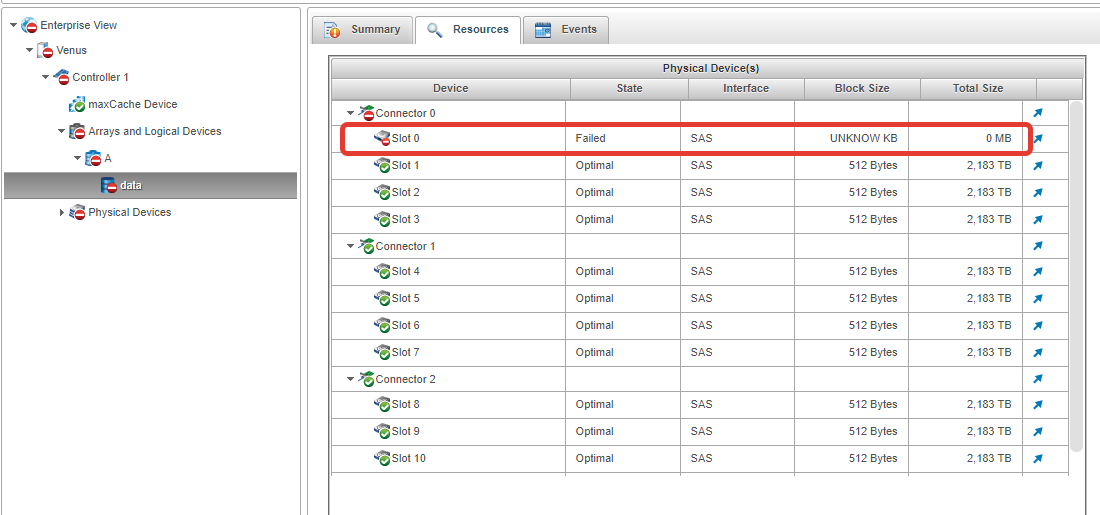Click the arrow icon in Connector 0 row
This screenshot has height=515, width=1100.
click(x=1038, y=113)
